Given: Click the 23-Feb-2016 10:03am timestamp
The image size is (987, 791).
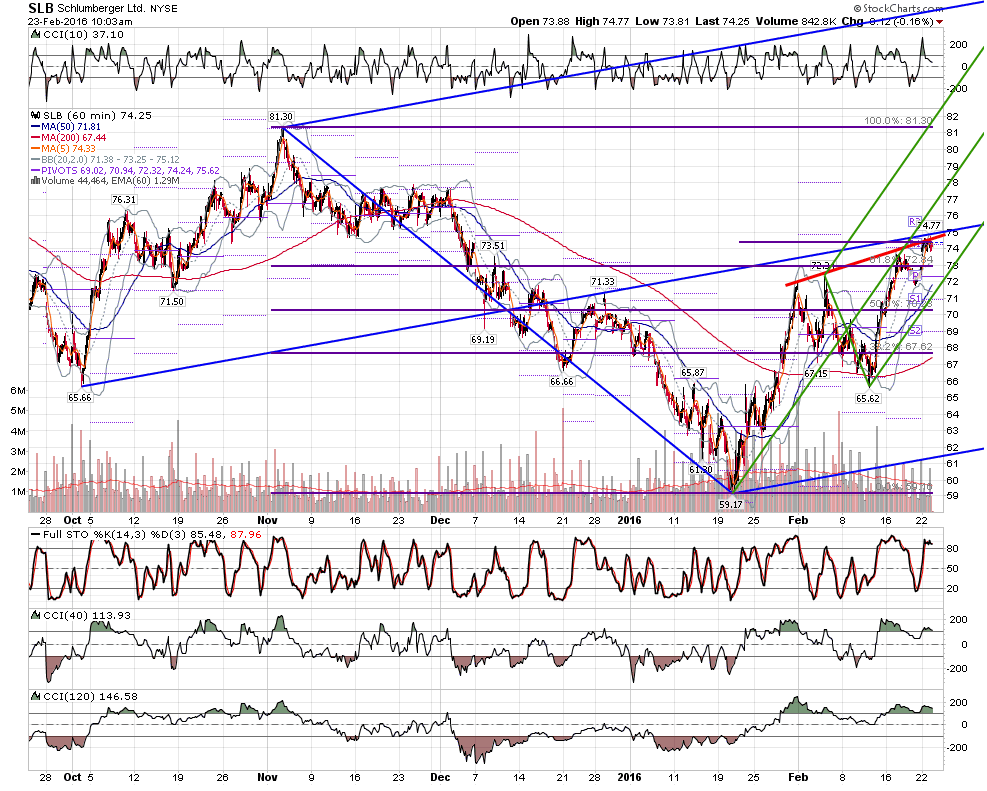Looking at the screenshot, I should point(80,21).
